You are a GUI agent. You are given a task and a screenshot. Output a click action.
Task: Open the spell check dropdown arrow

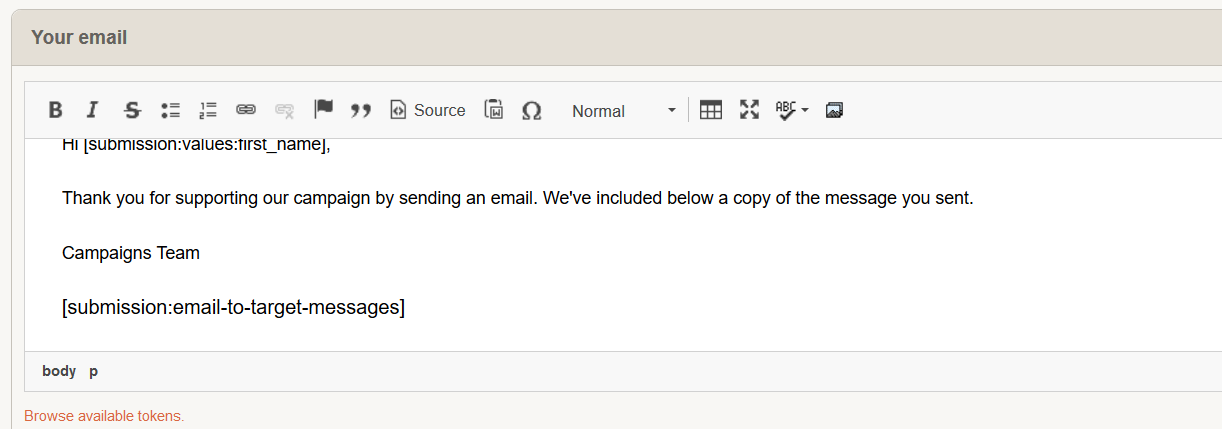[805, 110]
